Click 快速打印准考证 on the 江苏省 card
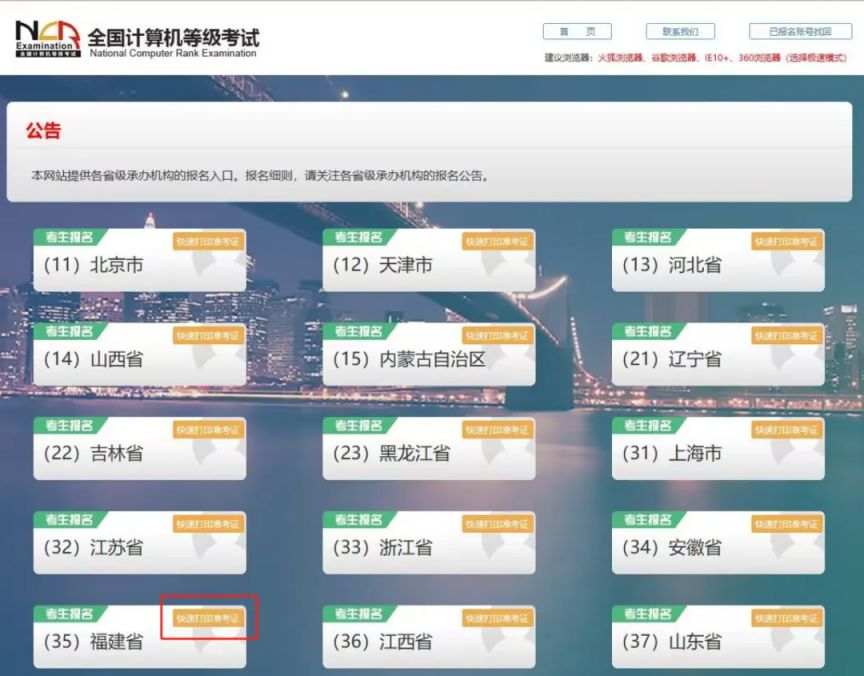 [x=208, y=524]
